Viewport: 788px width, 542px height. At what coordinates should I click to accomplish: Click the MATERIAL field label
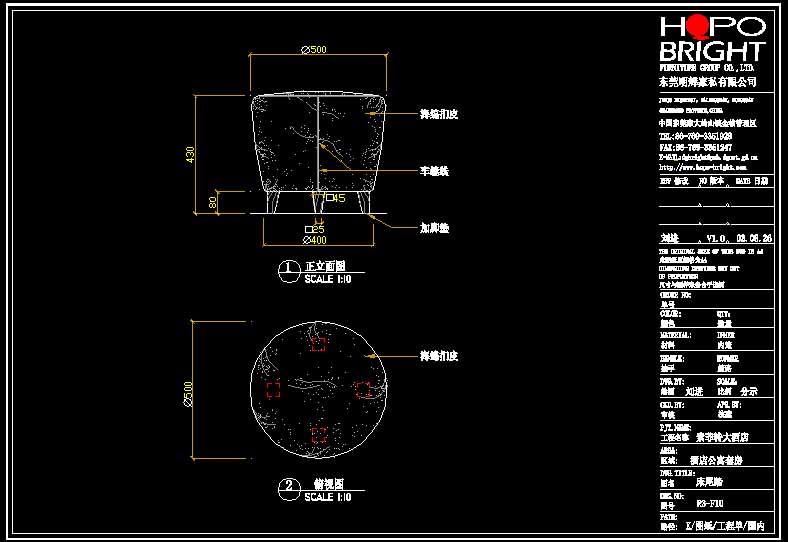[675, 335]
